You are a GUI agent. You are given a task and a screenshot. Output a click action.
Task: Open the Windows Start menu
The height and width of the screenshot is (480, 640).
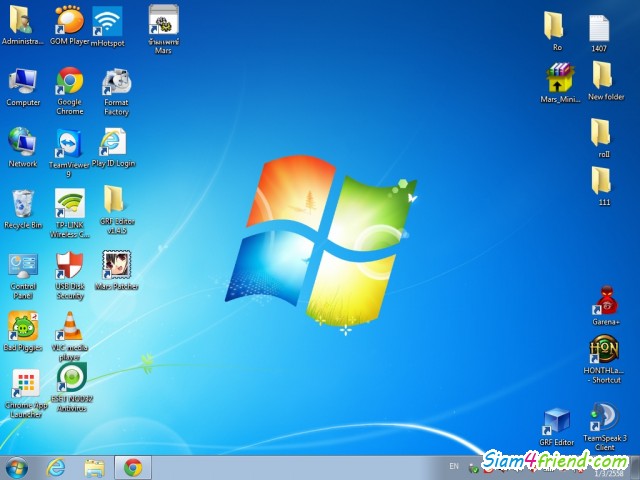pyautogui.click(x=17, y=468)
